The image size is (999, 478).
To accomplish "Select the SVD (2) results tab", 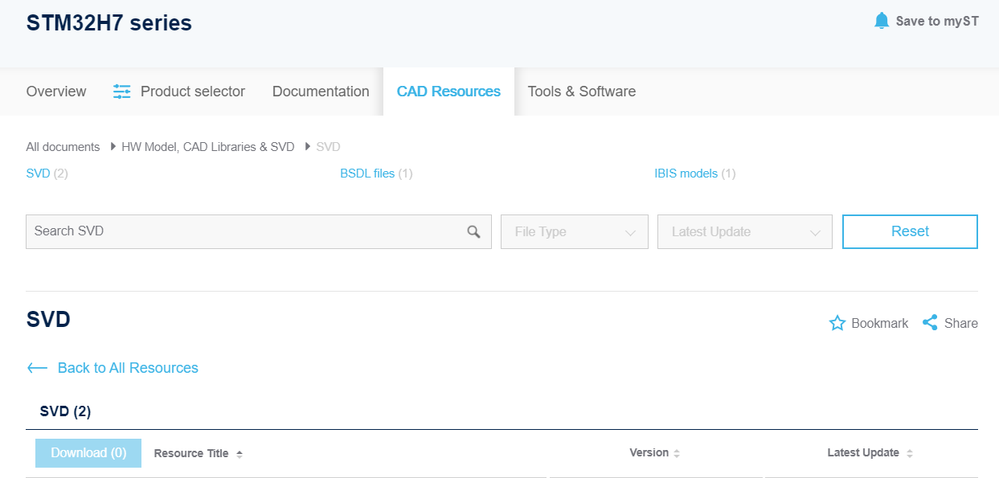I will click(x=65, y=412).
